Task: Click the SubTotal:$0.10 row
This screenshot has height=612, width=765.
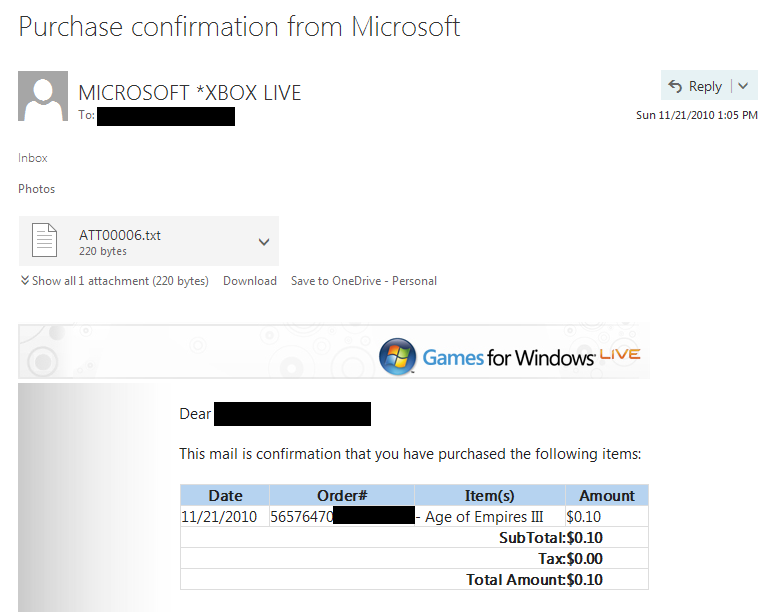Action: 414,537
